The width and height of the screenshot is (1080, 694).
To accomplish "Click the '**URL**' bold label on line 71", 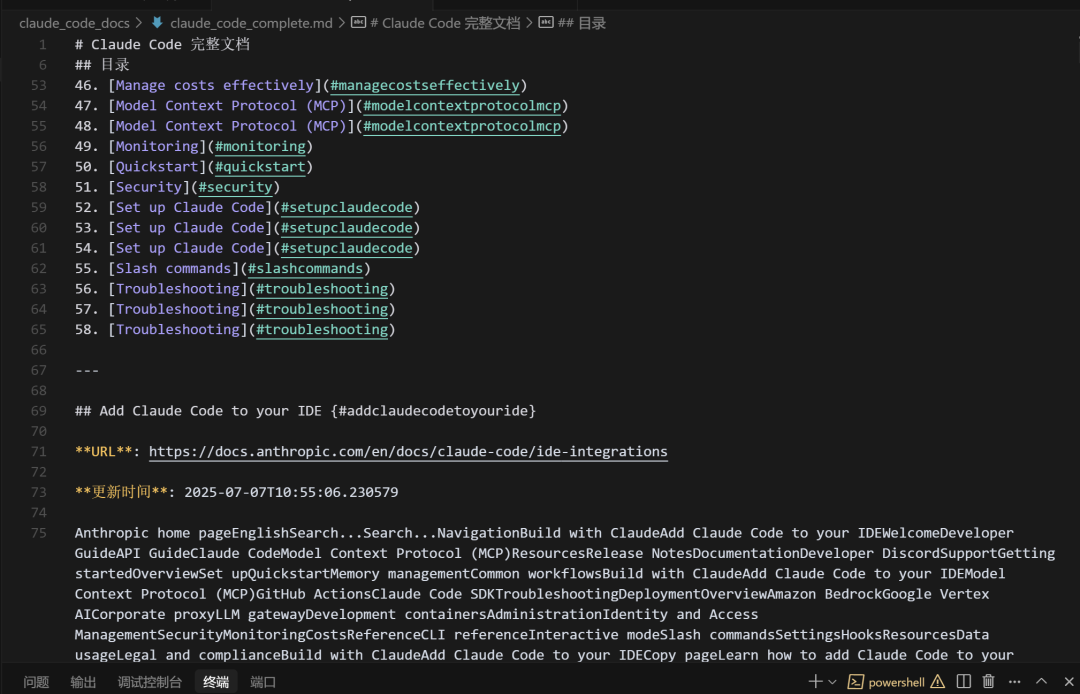I will coord(103,452).
